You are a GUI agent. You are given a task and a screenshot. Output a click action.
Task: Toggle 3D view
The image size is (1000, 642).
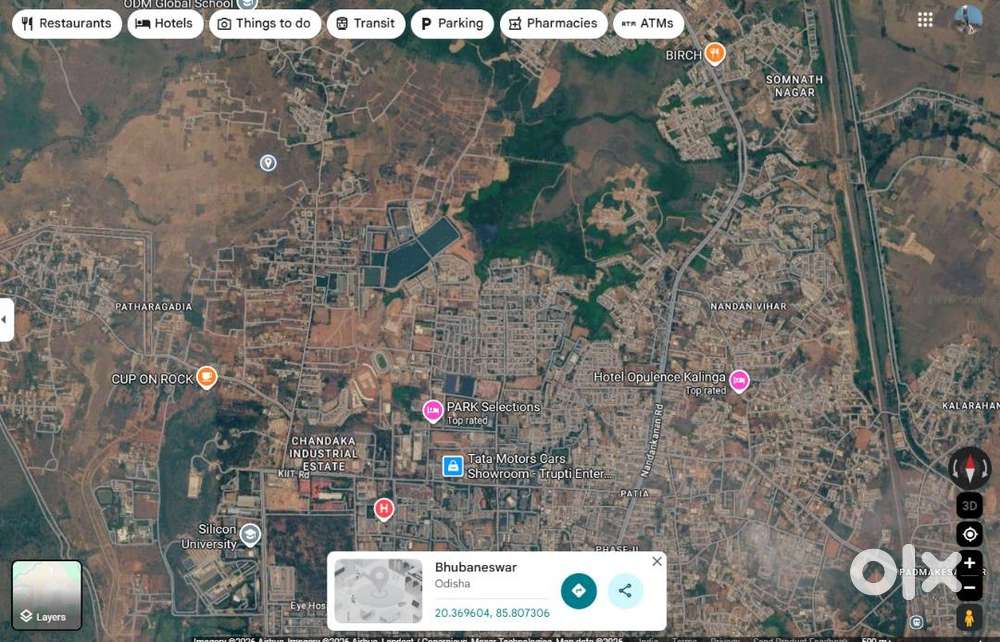pyautogui.click(x=969, y=506)
